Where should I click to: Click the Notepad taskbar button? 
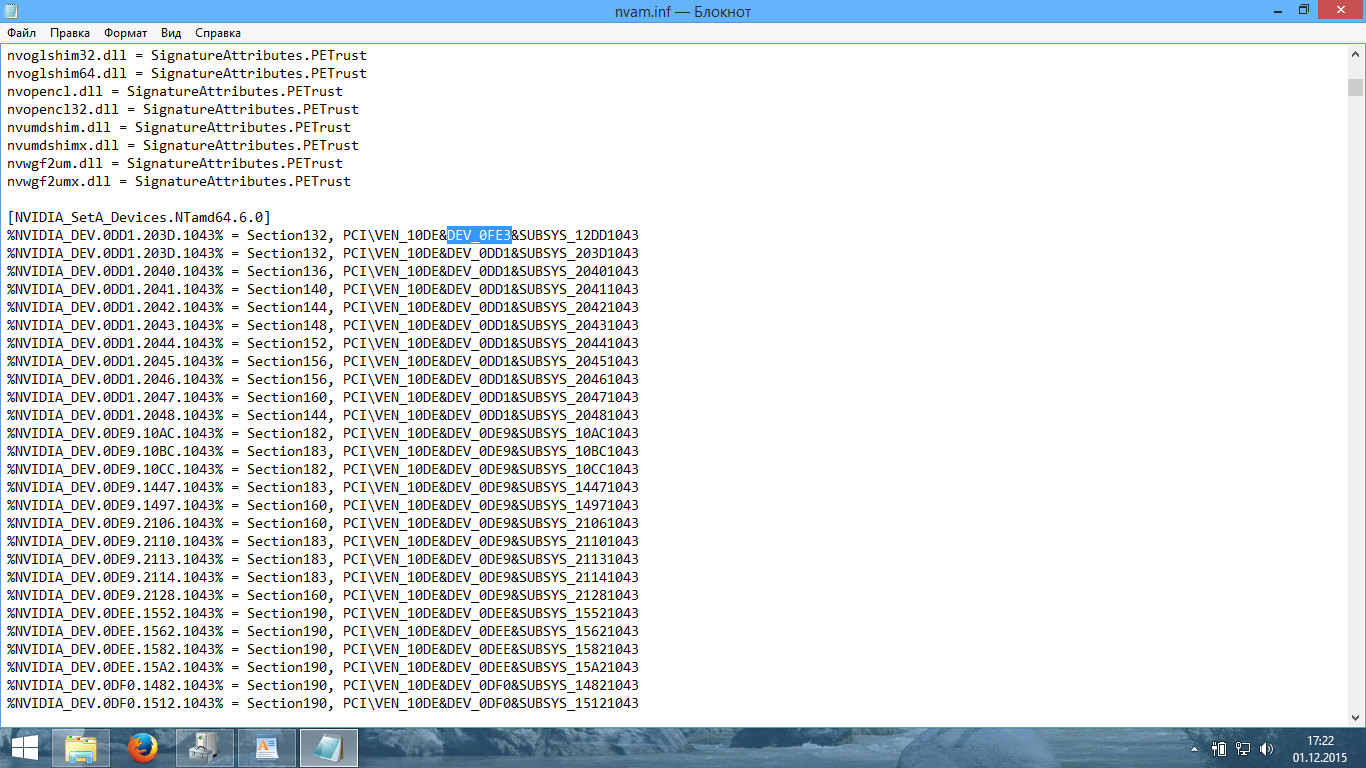(x=329, y=747)
